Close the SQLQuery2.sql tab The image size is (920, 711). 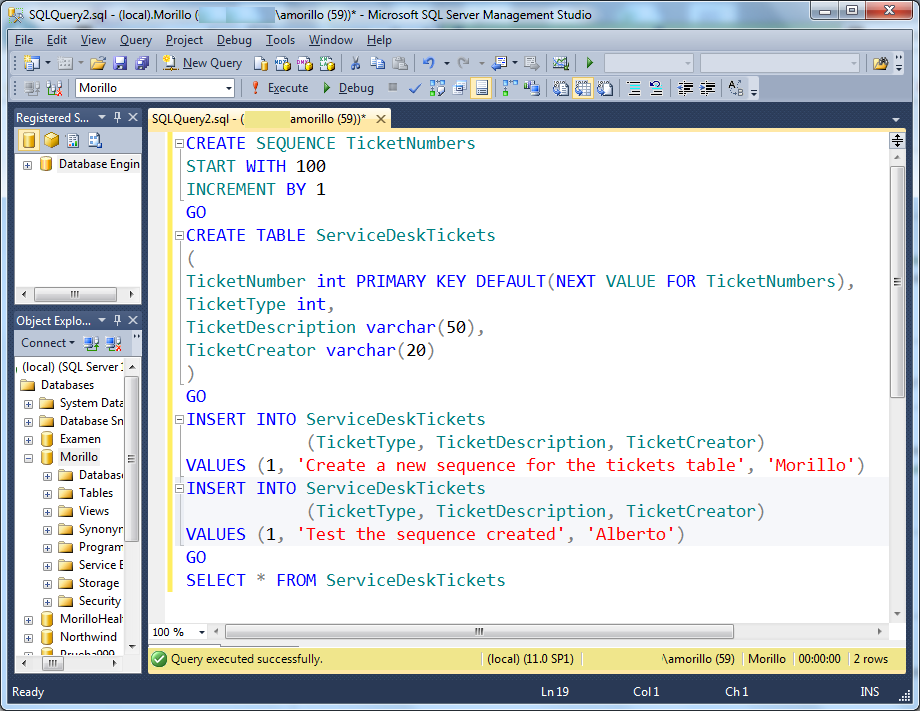click(381, 119)
